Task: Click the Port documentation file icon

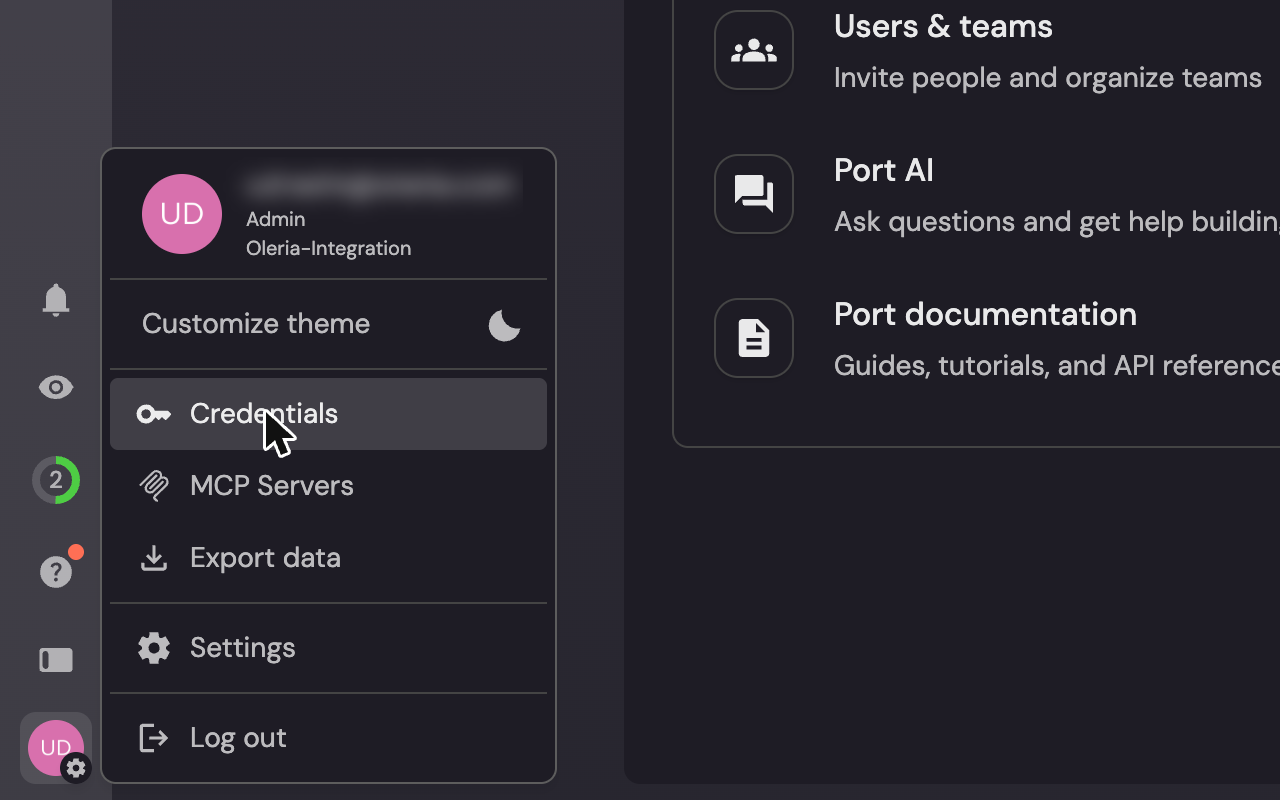Action: [754, 338]
